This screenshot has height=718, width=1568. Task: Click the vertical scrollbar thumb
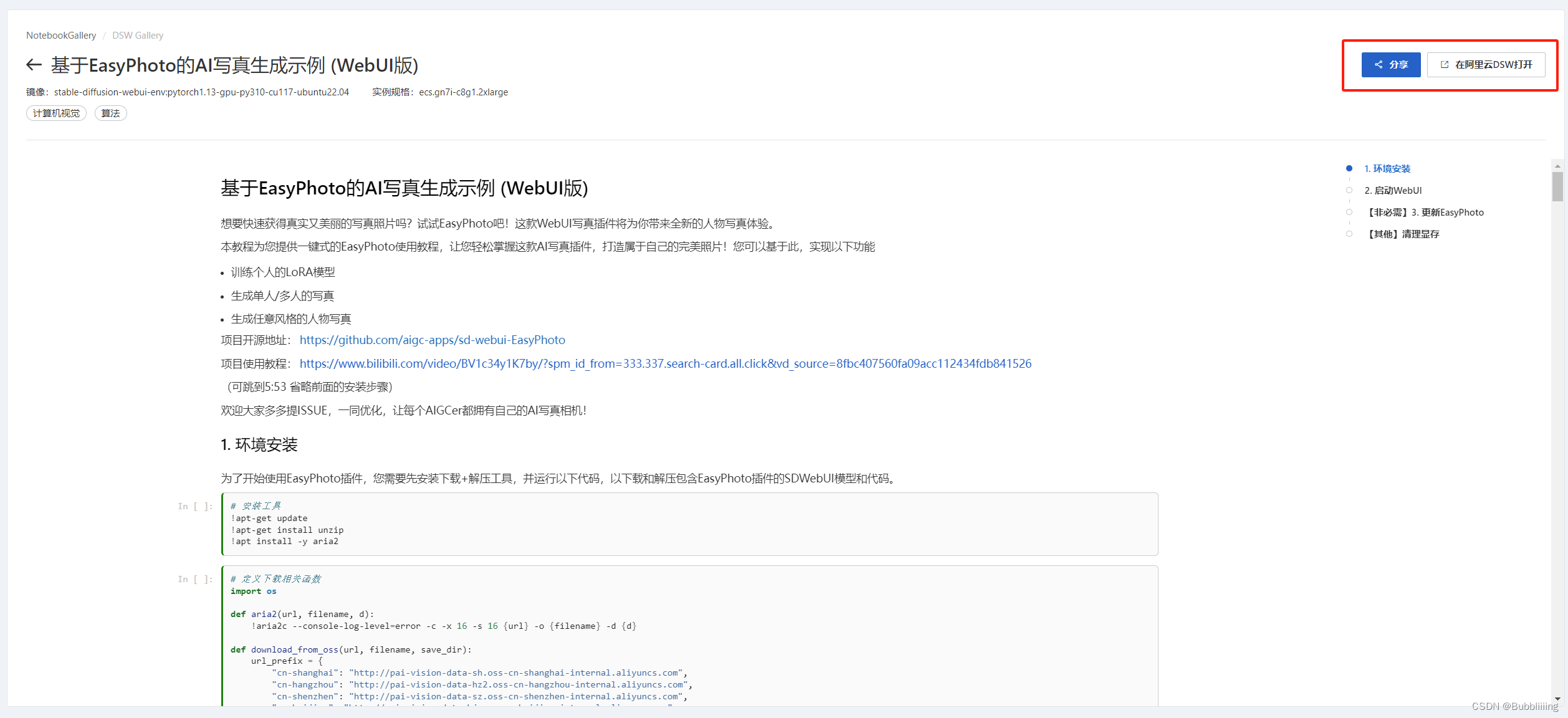click(x=1557, y=187)
